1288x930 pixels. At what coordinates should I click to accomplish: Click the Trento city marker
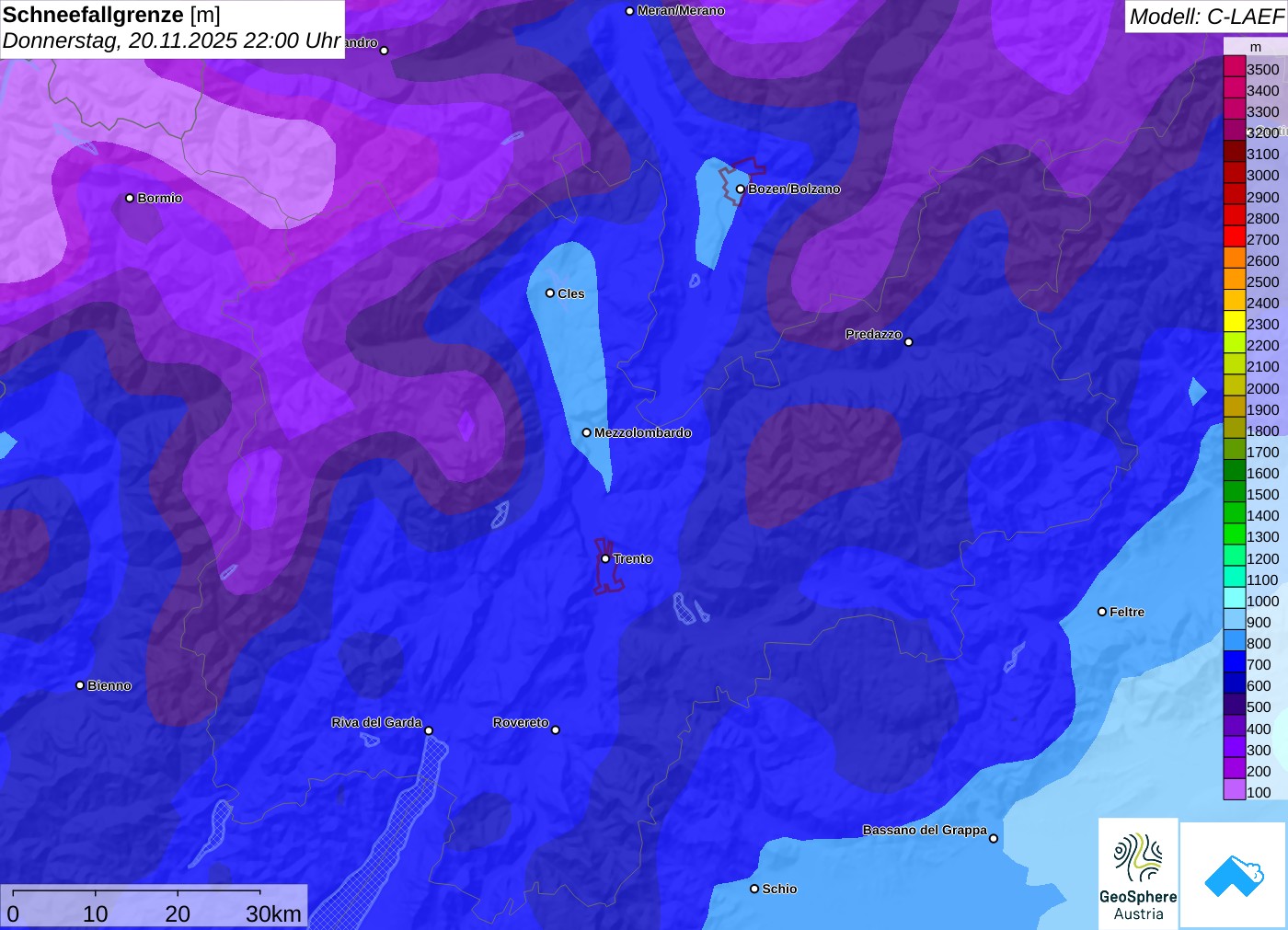605,558
